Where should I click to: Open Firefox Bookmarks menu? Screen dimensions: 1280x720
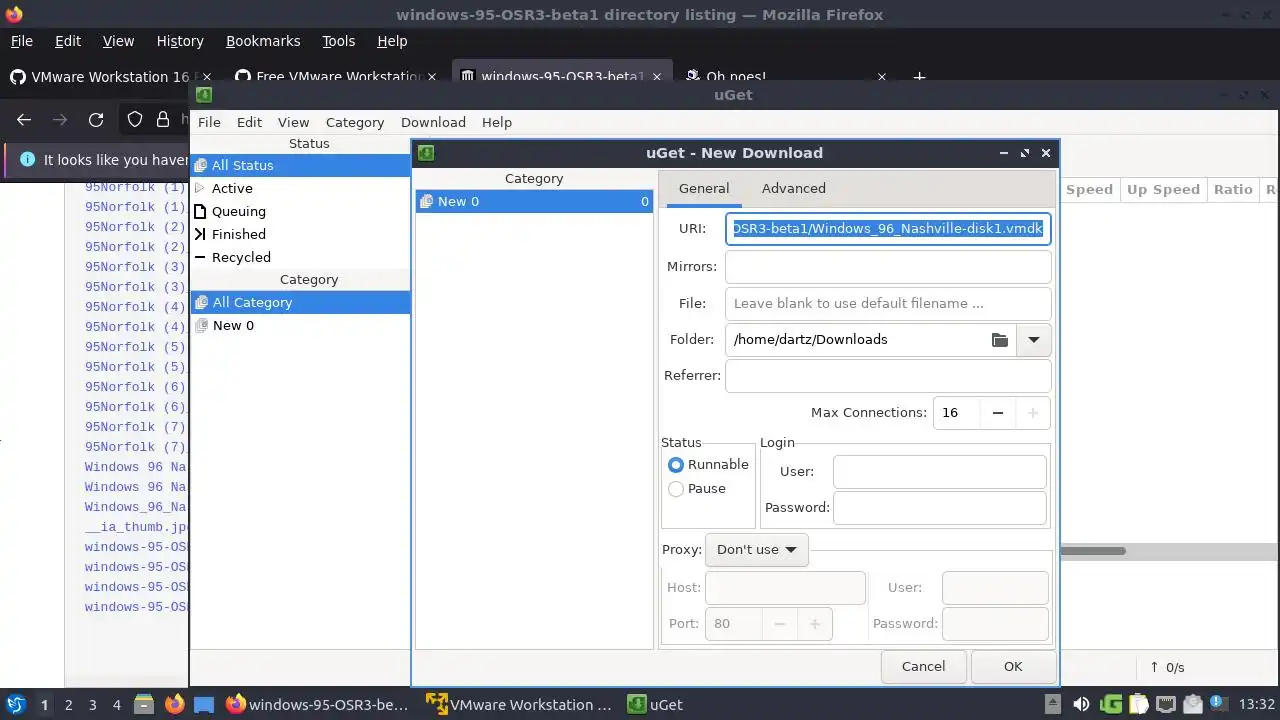tap(263, 41)
